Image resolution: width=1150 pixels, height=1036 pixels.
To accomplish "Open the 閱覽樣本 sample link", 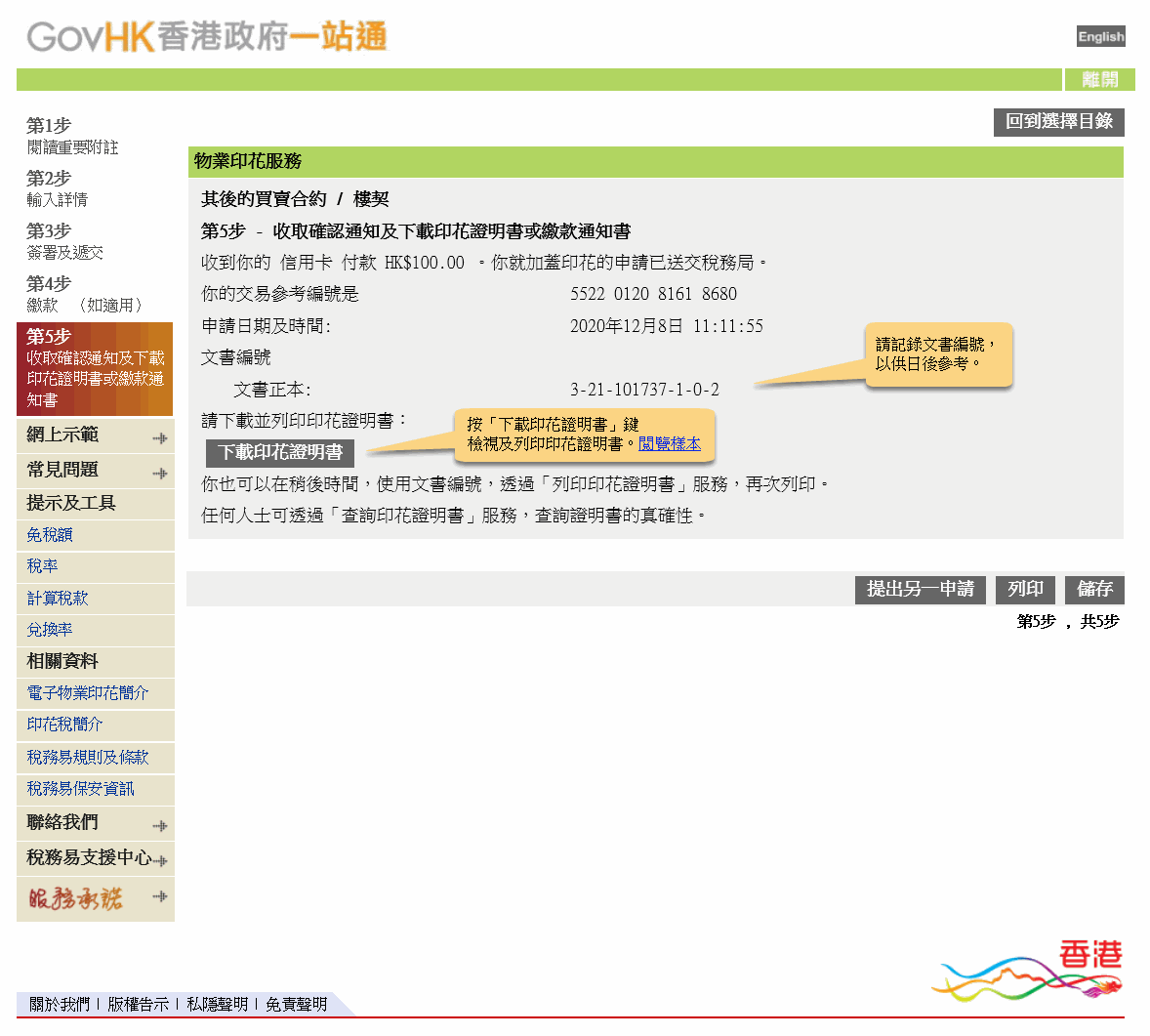I will 671,444.
